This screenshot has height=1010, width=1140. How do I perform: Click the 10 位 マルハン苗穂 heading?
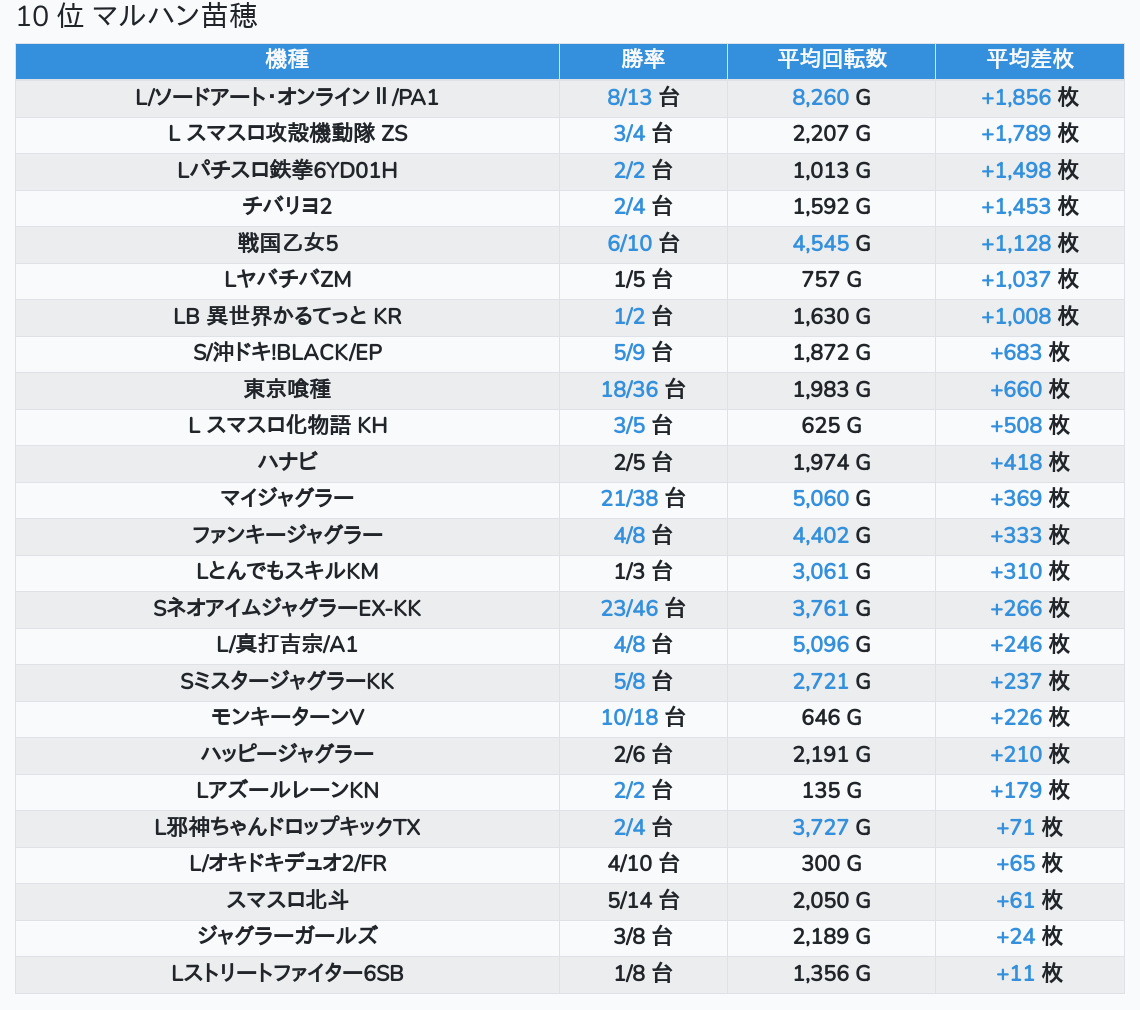coord(137,16)
